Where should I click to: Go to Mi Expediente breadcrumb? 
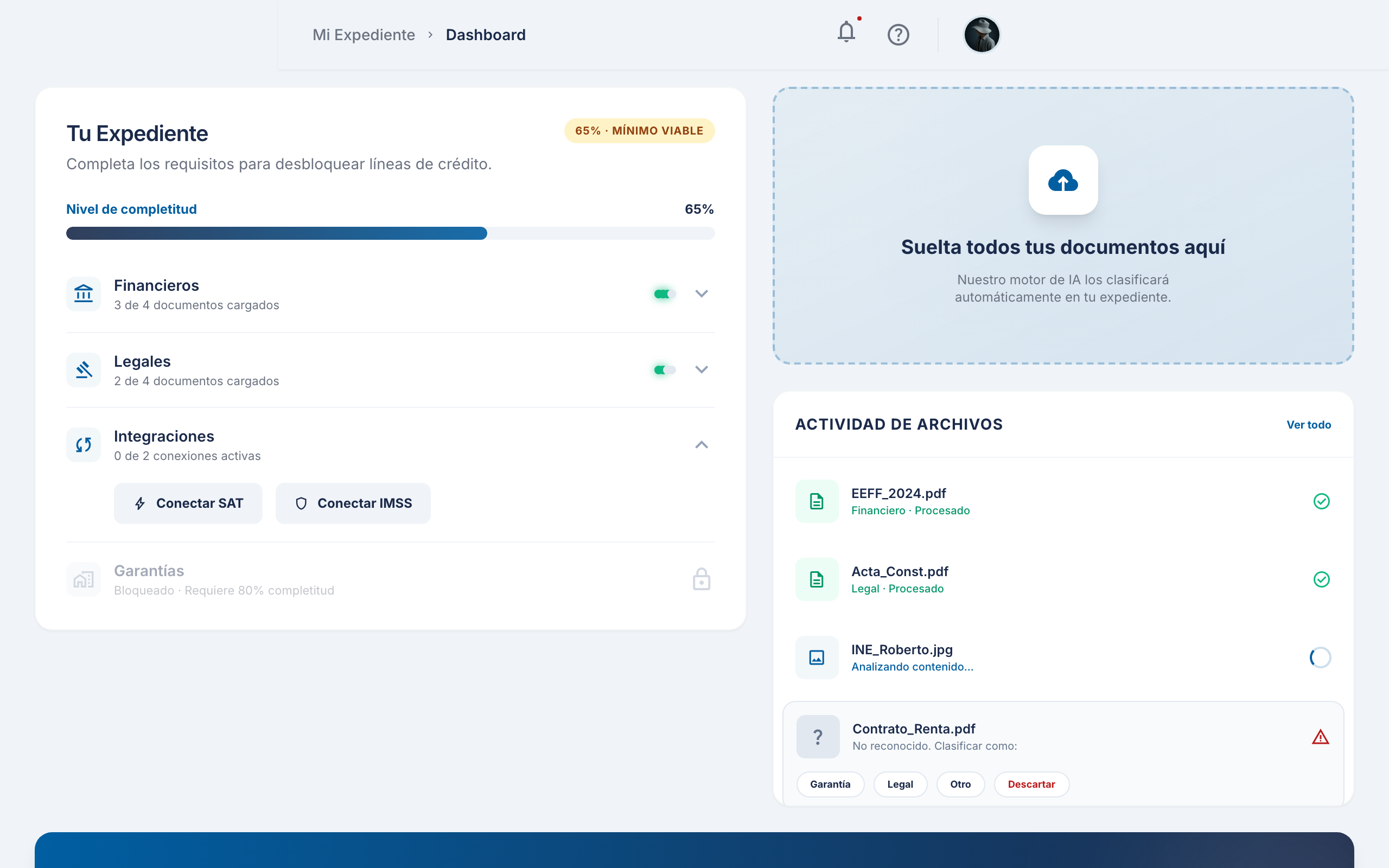tap(364, 35)
